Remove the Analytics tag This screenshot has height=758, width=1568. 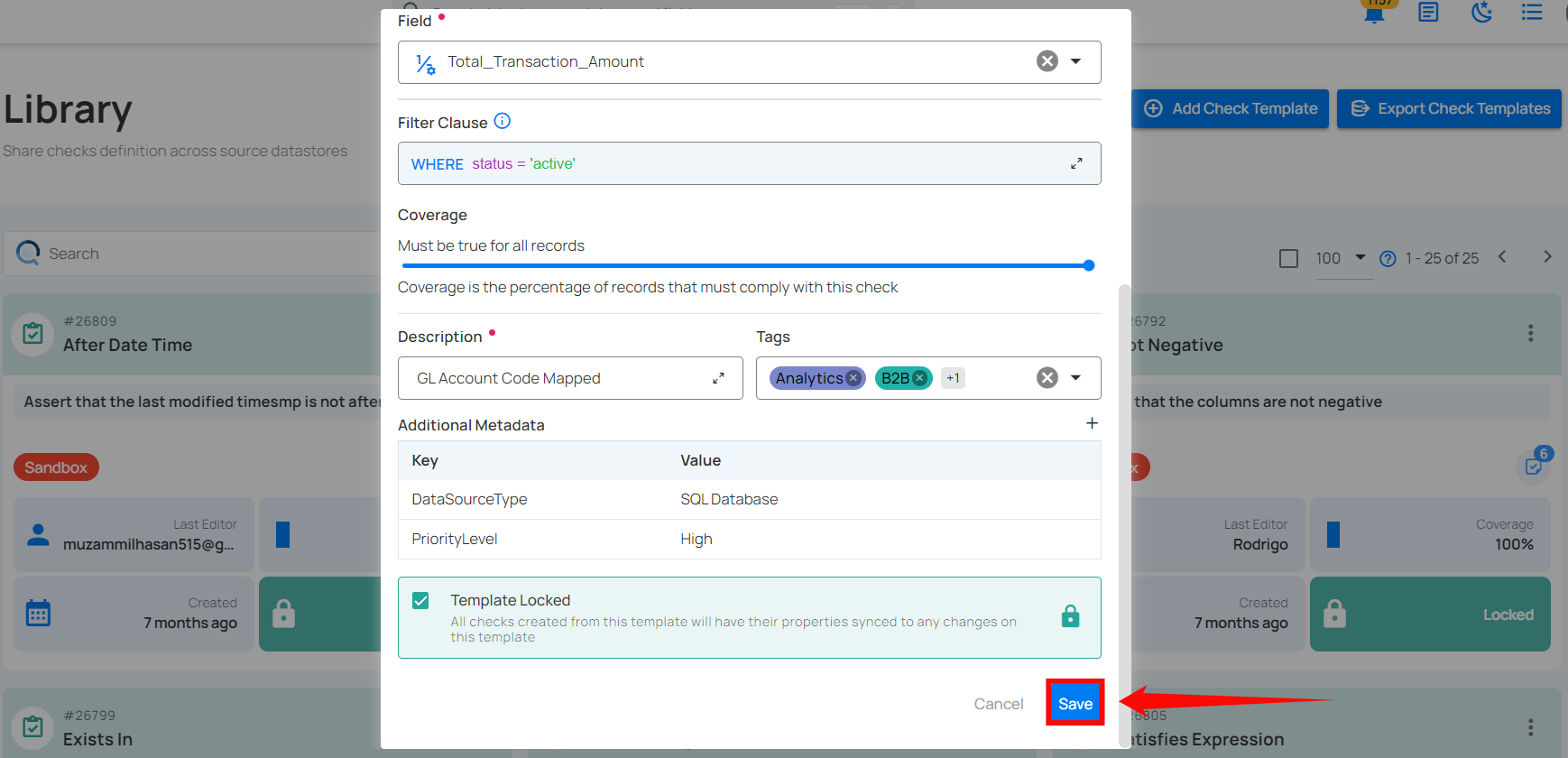(853, 378)
